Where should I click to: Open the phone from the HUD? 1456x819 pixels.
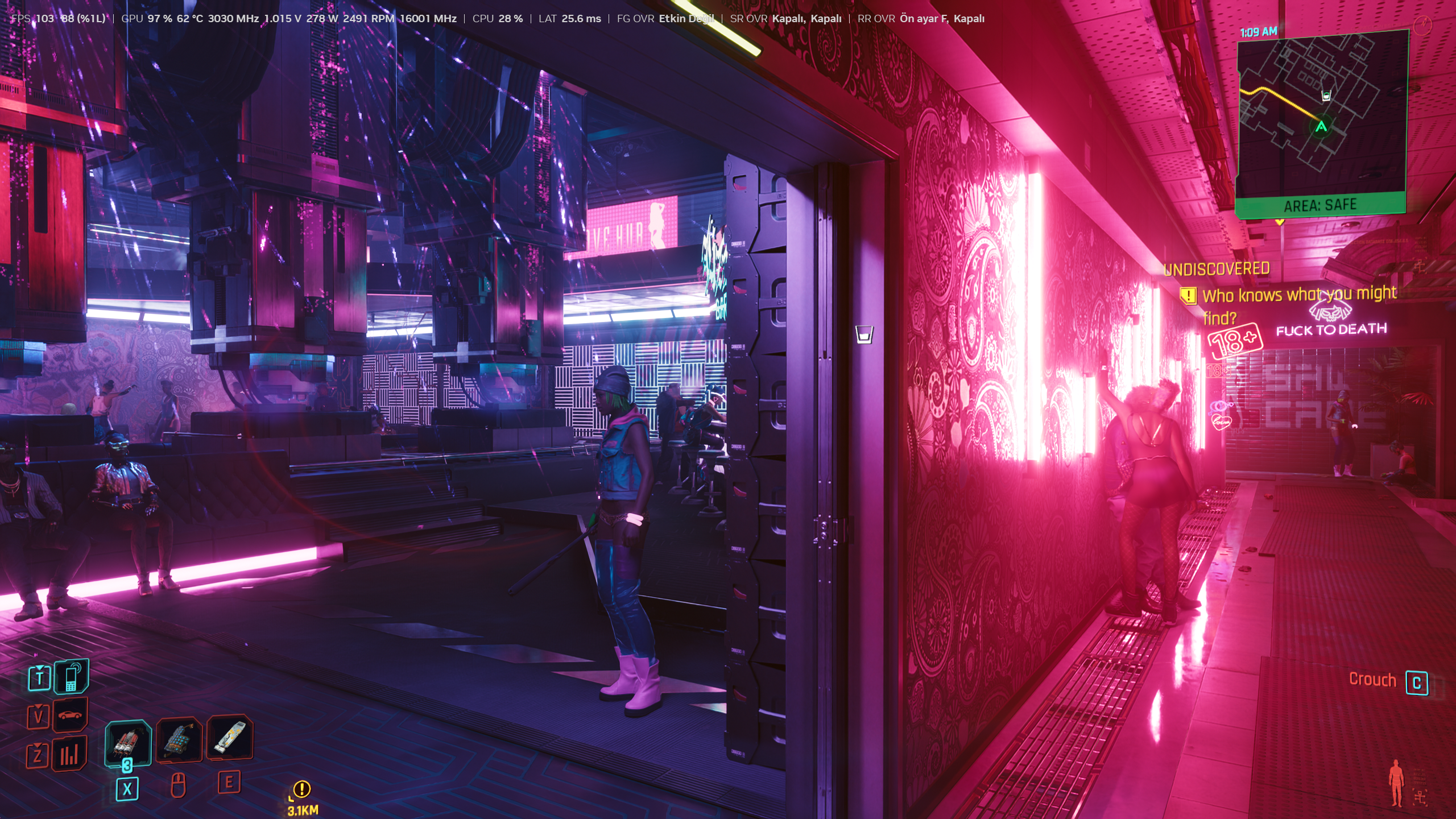[x=72, y=676]
